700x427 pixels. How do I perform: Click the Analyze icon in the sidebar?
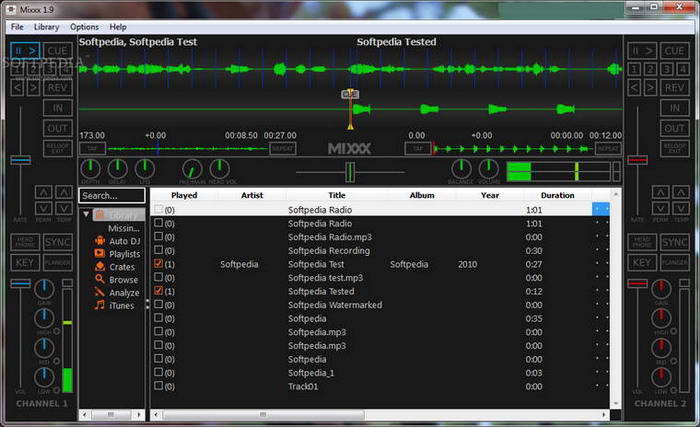(x=100, y=293)
